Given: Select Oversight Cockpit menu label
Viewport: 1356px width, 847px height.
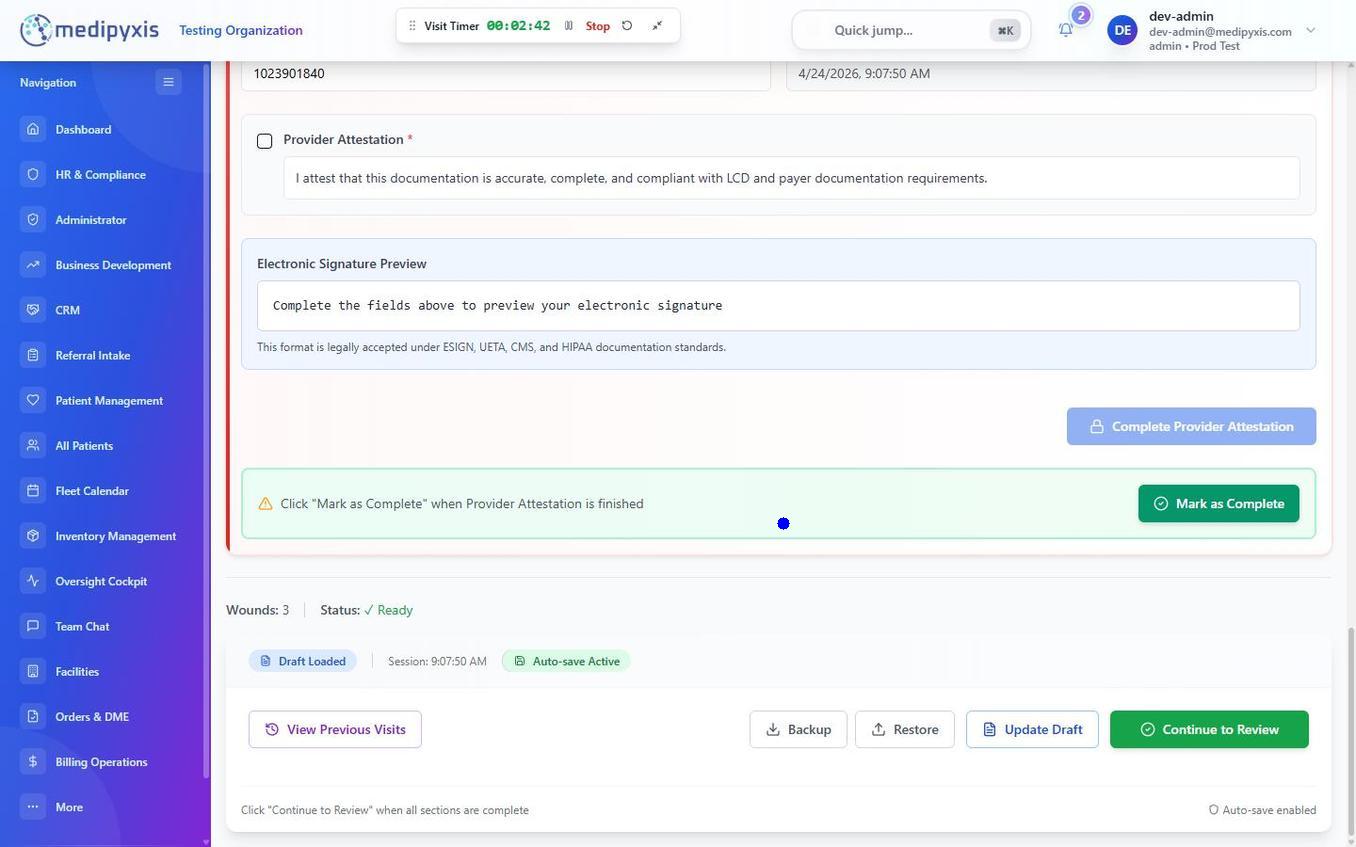Looking at the screenshot, I should coord(101,581).
